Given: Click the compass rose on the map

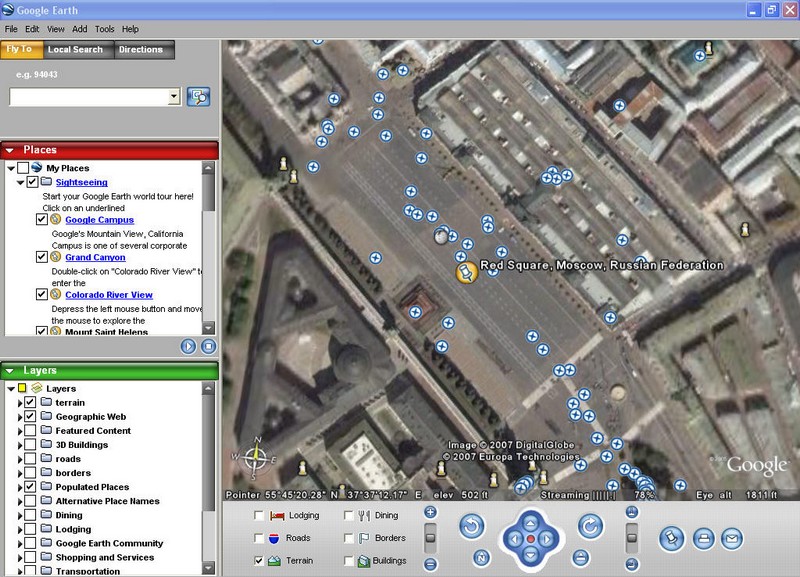Looking at the screenshot, I should [x=256, y=458].
